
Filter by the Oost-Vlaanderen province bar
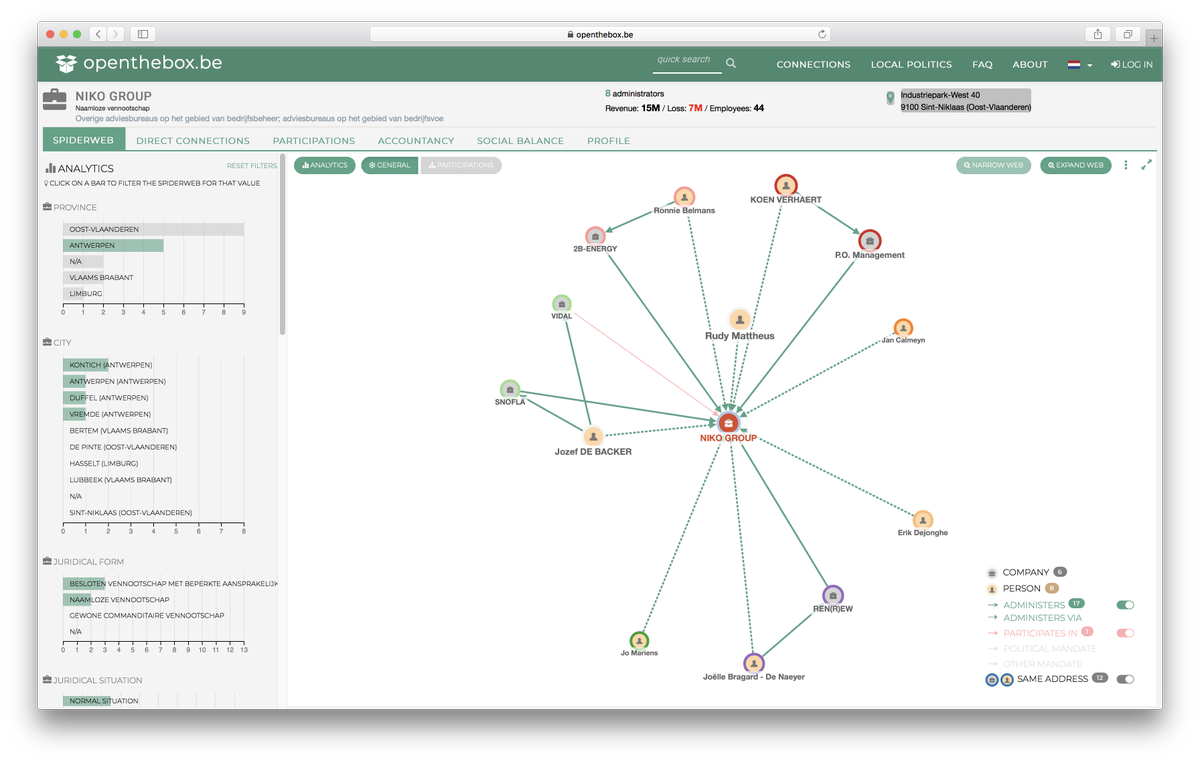(153, 229)
